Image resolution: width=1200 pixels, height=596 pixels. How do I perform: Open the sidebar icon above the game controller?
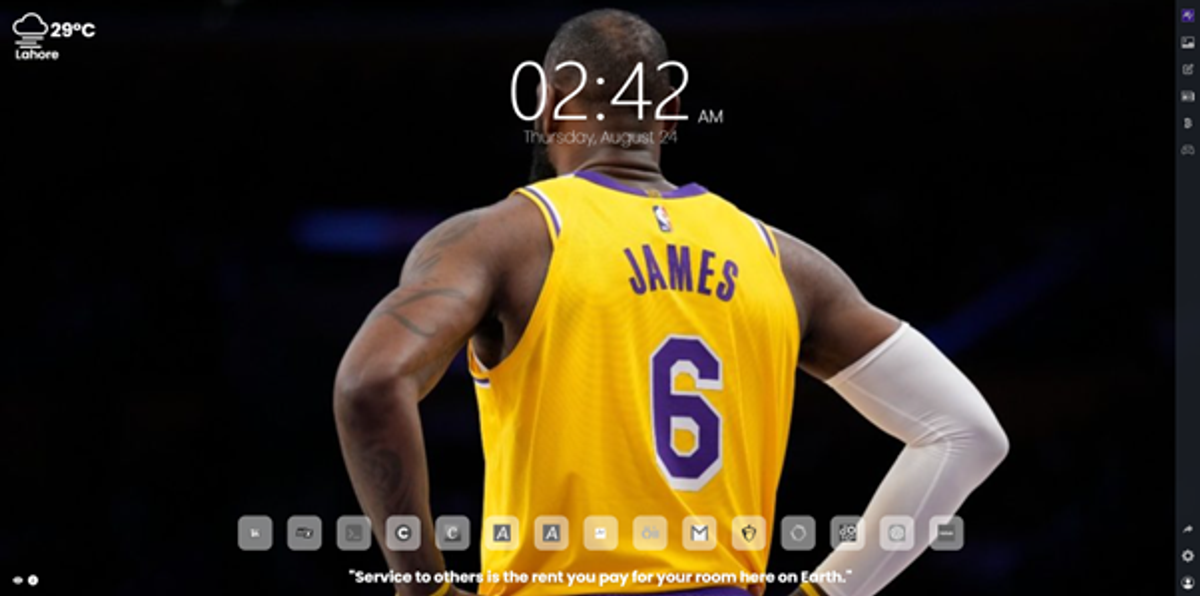click(1188, 122)
